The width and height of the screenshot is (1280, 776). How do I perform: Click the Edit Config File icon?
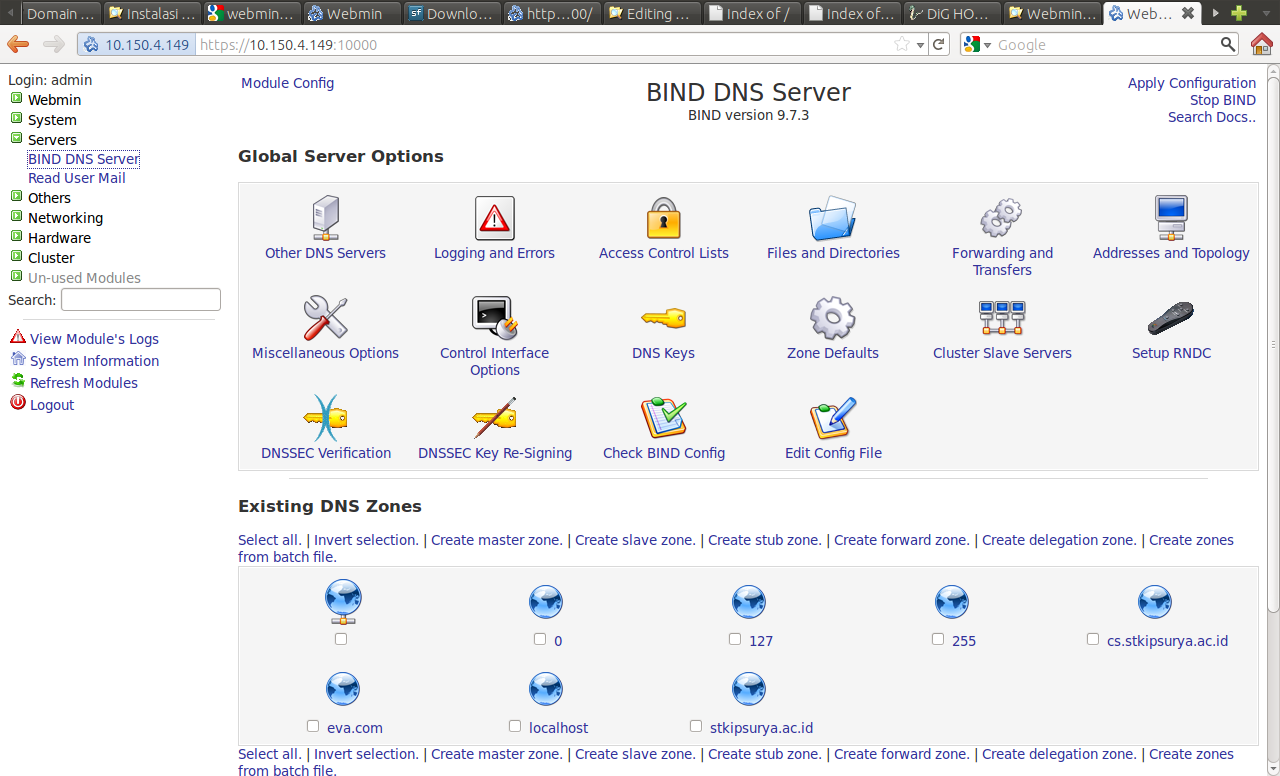coord(832,418)
